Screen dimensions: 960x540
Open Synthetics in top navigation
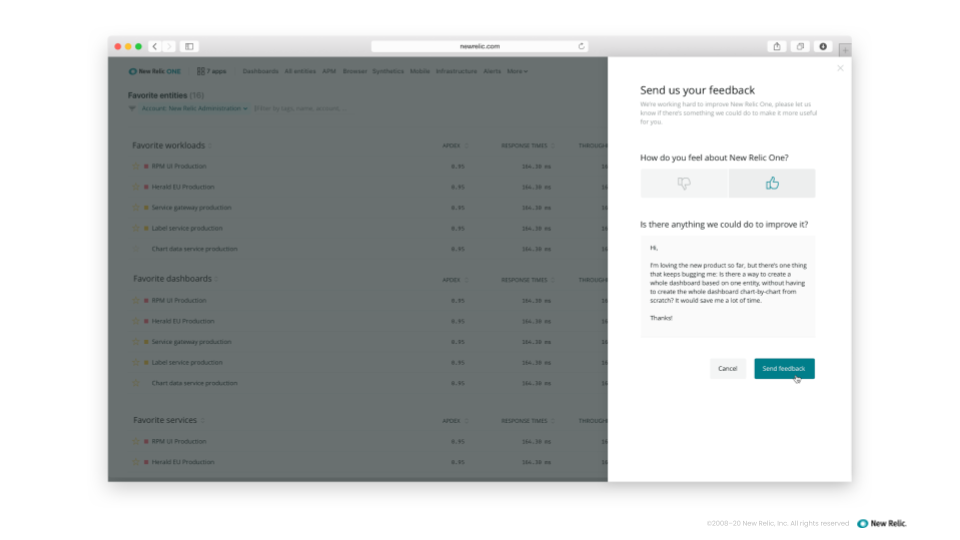click(x=388, y=72)
